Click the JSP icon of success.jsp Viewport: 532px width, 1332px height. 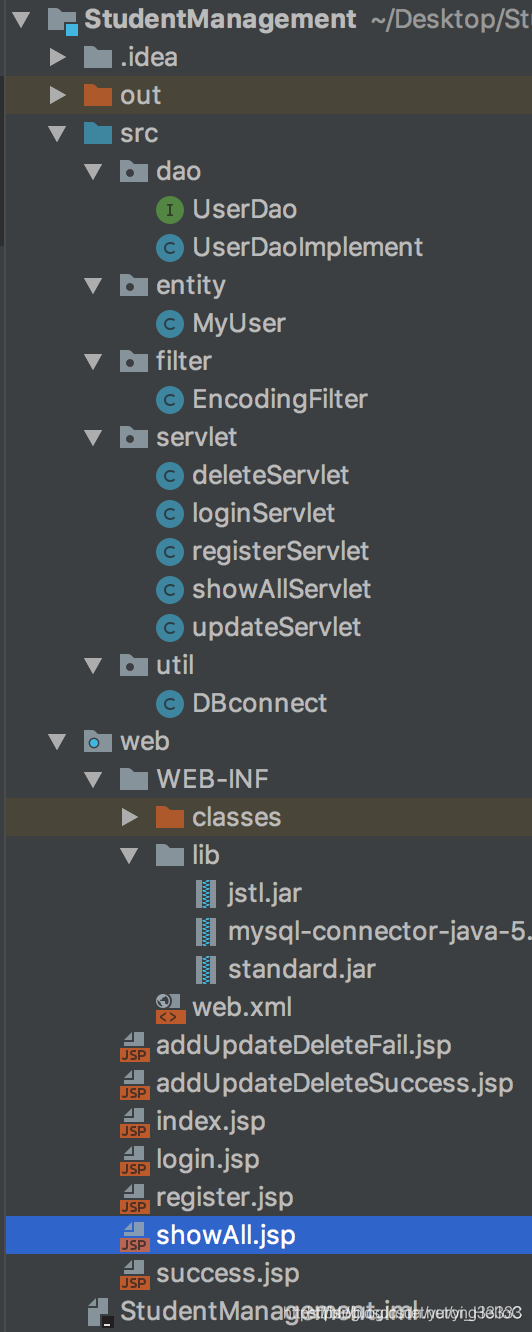tap(134, 1274)
